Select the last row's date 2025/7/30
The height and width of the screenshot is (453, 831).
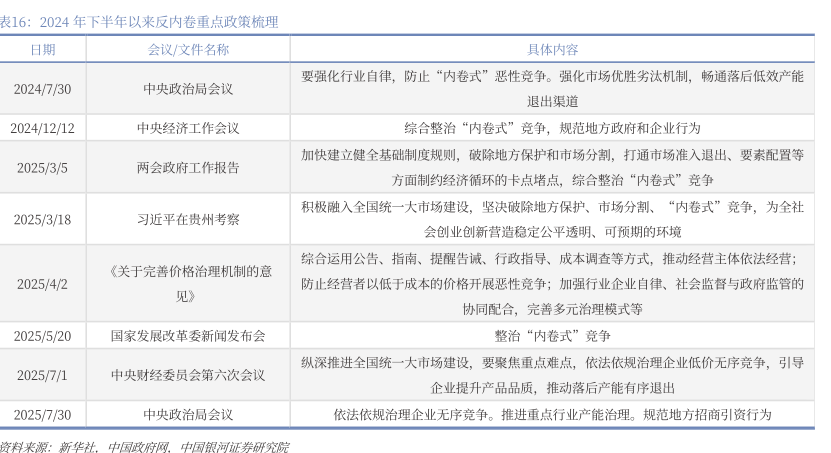point(42,414)
